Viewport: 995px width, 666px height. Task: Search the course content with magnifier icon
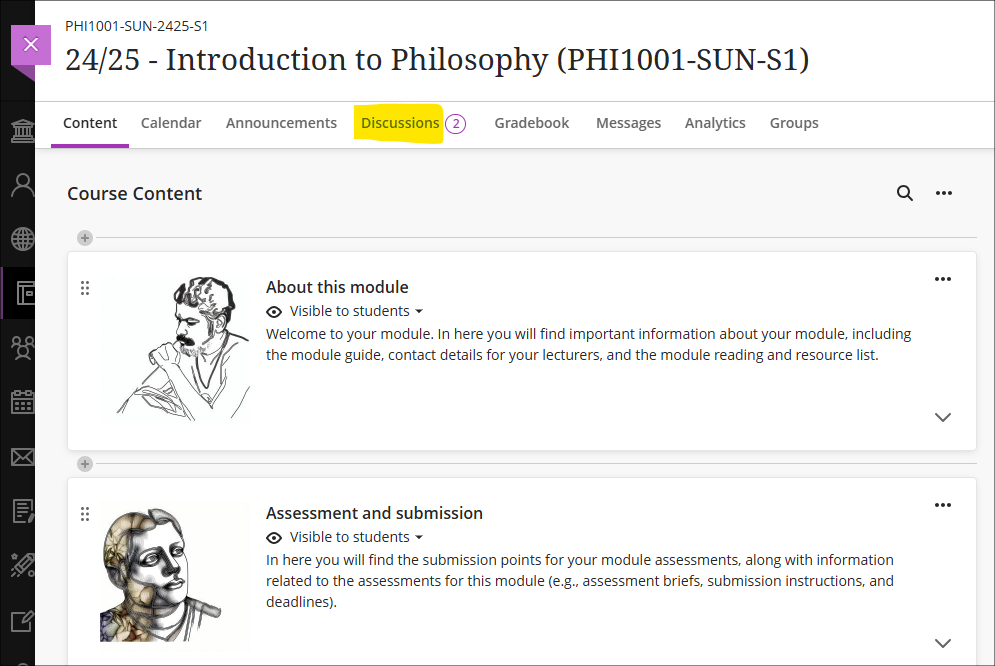pos(905,193)
